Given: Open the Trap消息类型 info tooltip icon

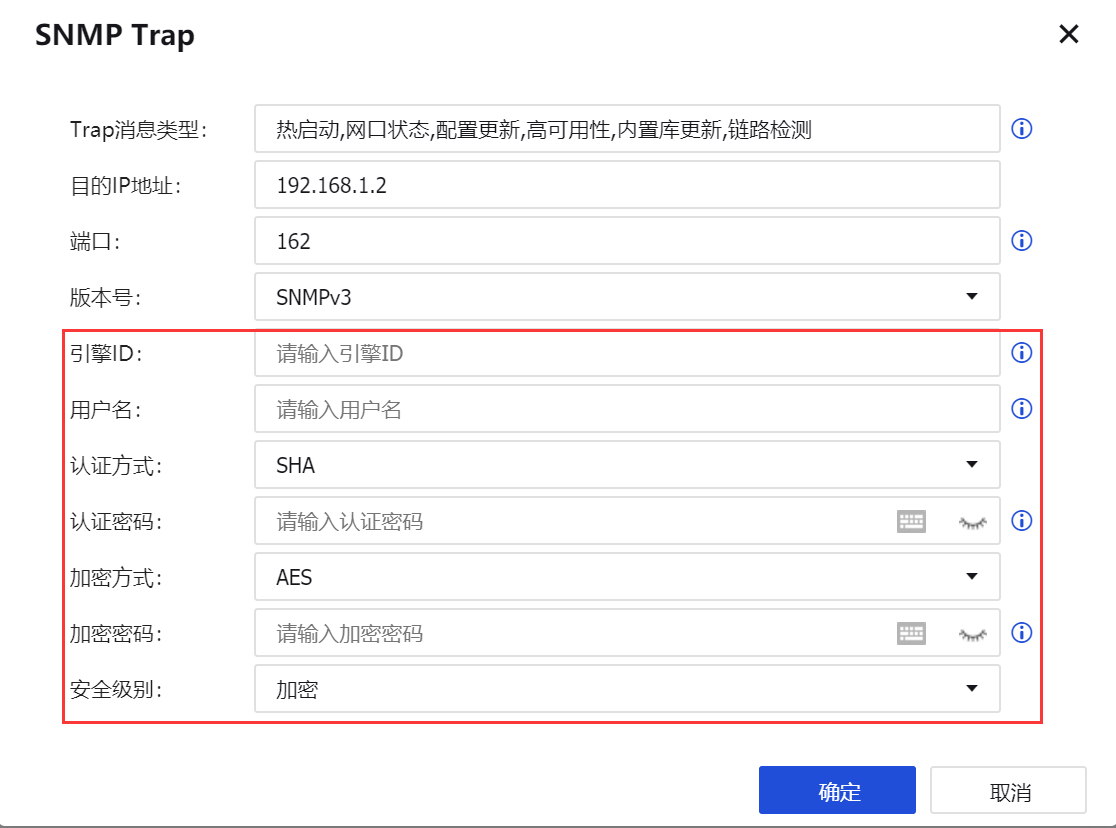Looking at the screenshot, I should point(1021,128).
